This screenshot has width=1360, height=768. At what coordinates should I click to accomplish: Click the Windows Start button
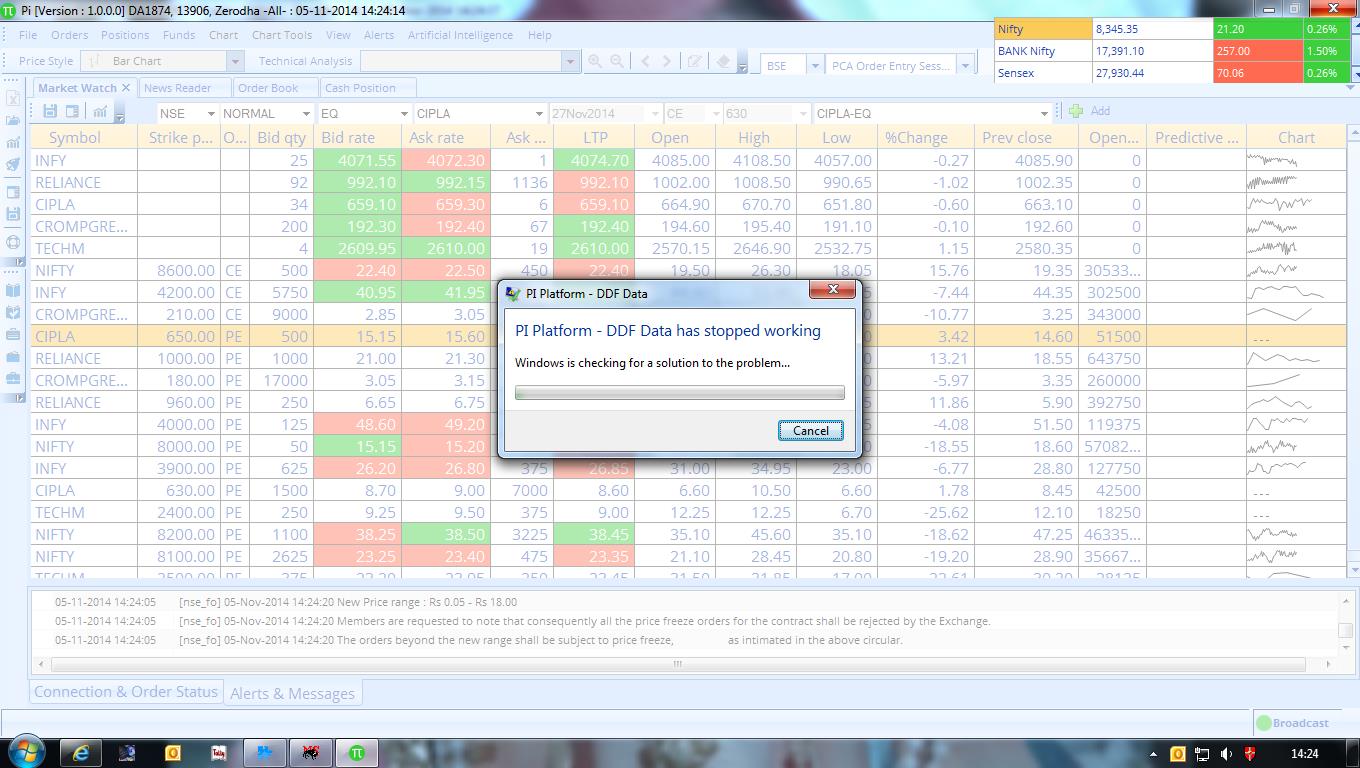coord(25,750)
